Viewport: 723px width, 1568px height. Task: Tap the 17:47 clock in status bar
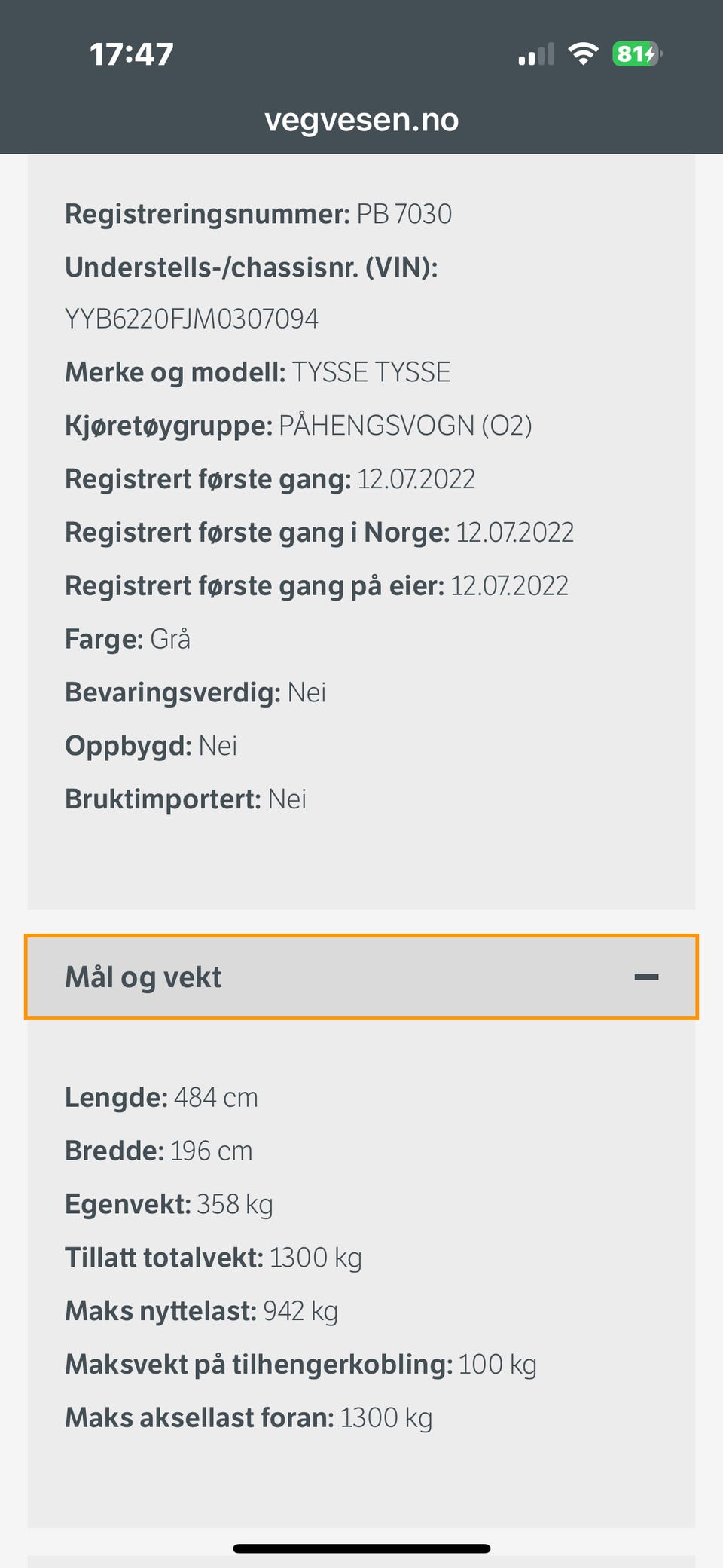[x=132, y=54]
